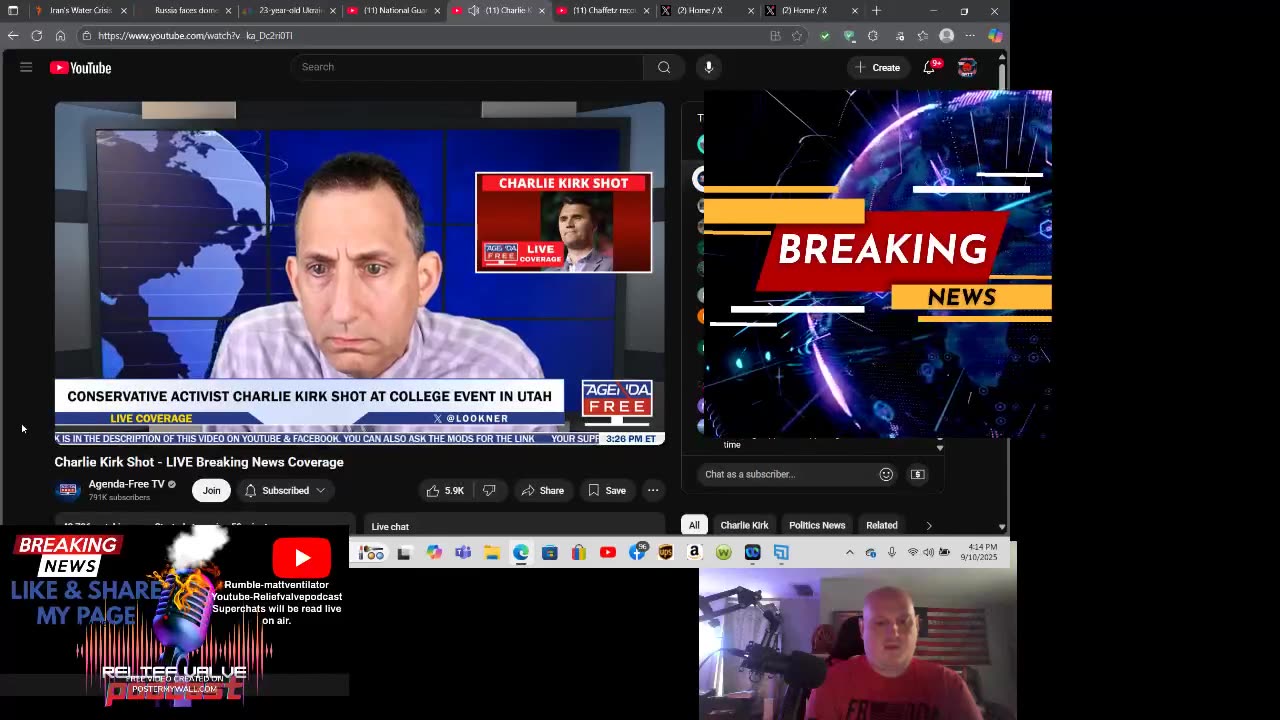Click the Live chat header label

click(x=390, y=527)
